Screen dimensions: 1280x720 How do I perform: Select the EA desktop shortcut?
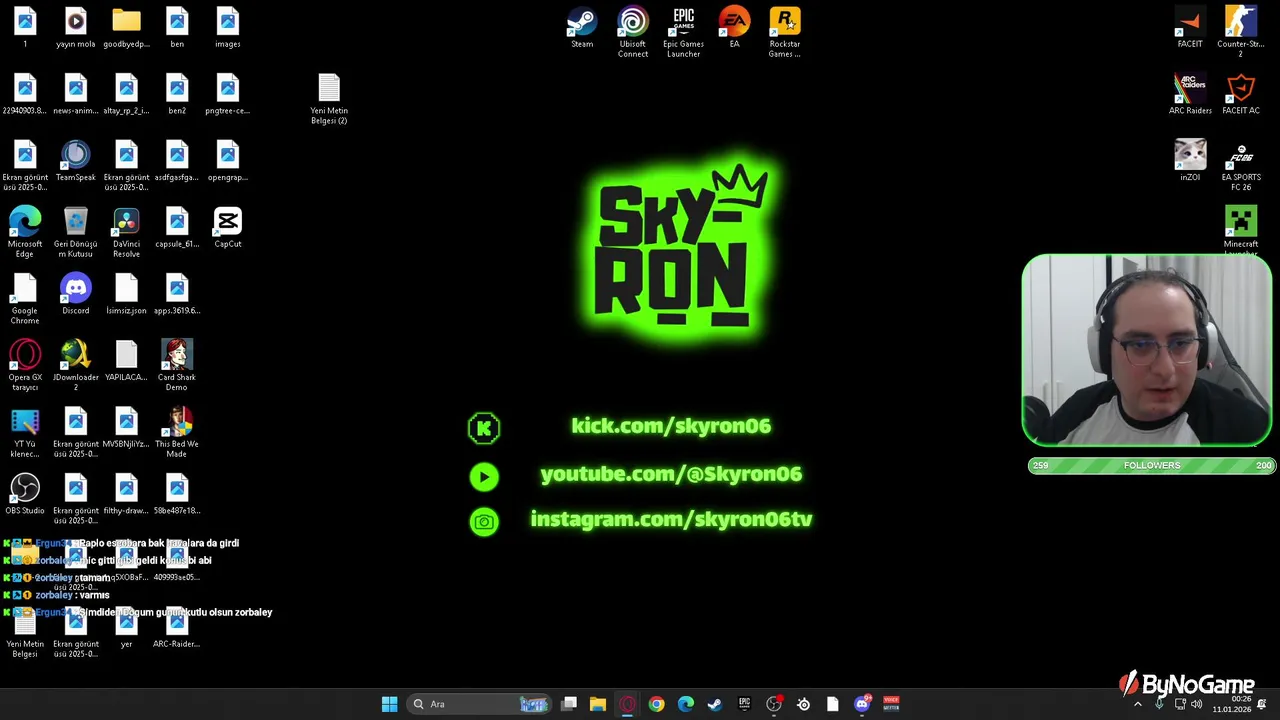734,28
